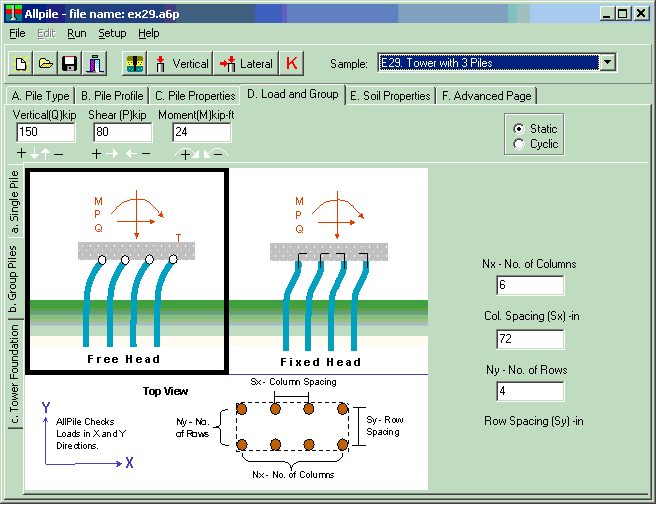Image resolution: width=656 pixels, height=505 pixels.
Task: Click the red K toolbar icon
Action: [292, 64]
